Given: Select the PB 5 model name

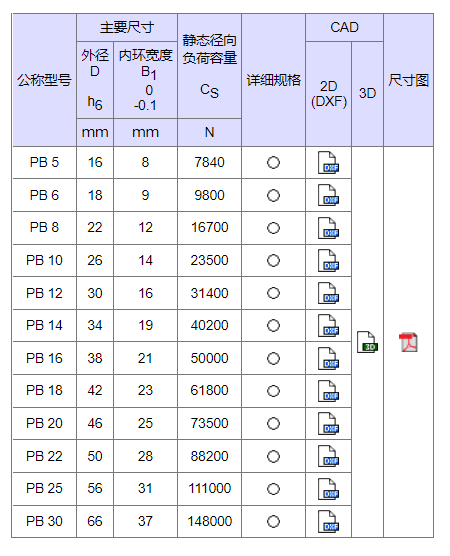Looking at the screenshot, I should [44, 162].
